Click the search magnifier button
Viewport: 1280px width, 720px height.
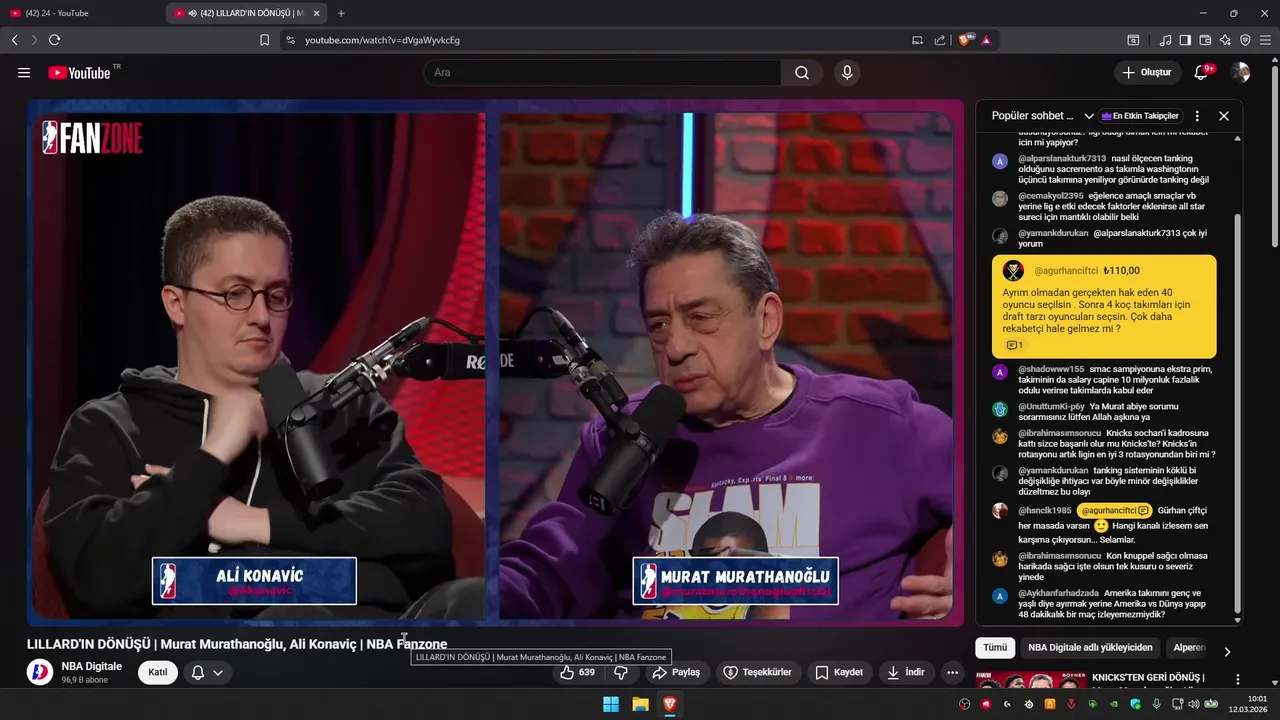pyautogui.click(x=802, y=73)
